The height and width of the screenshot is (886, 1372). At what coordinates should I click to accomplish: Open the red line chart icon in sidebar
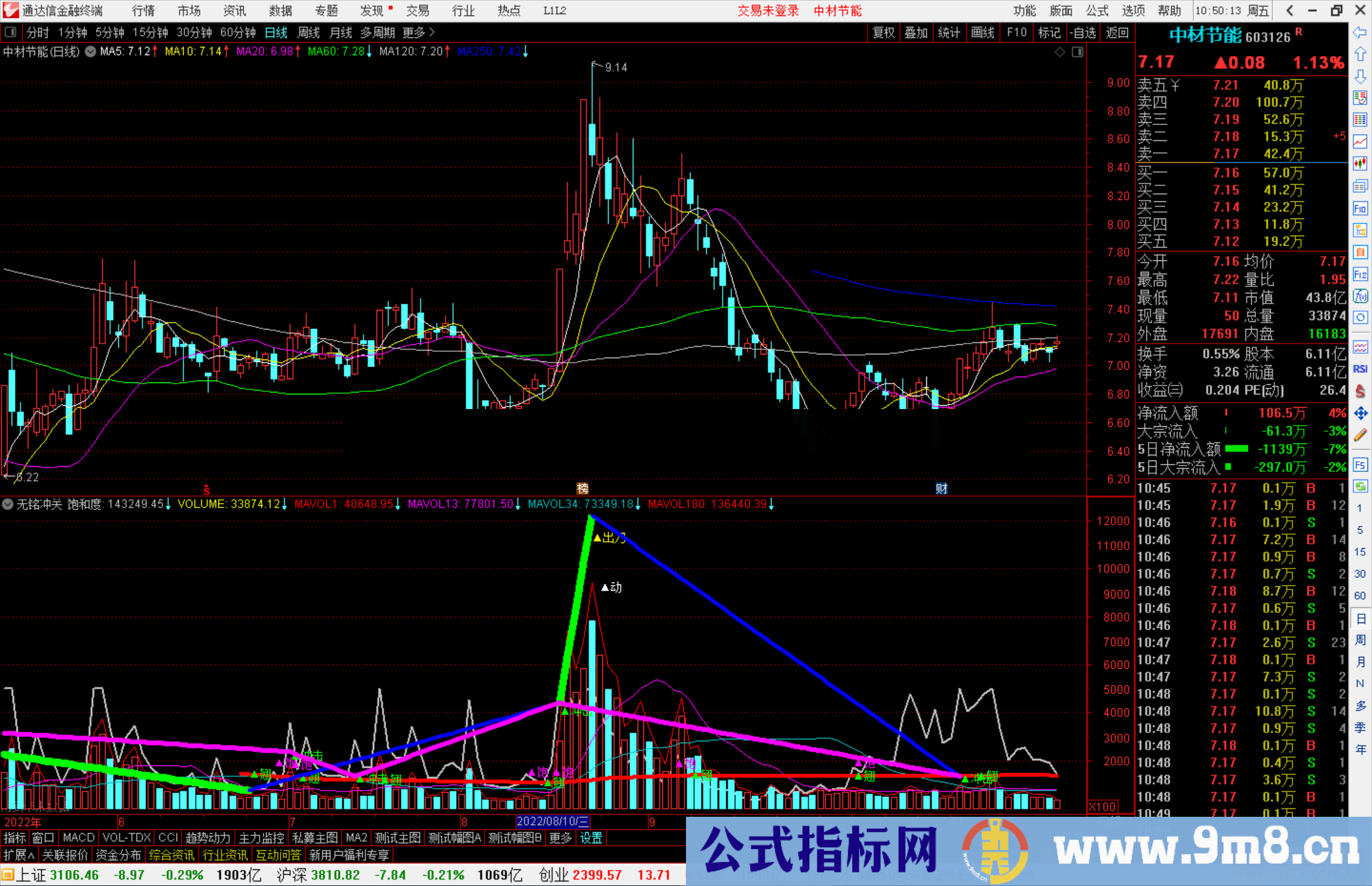point(1360,142)
